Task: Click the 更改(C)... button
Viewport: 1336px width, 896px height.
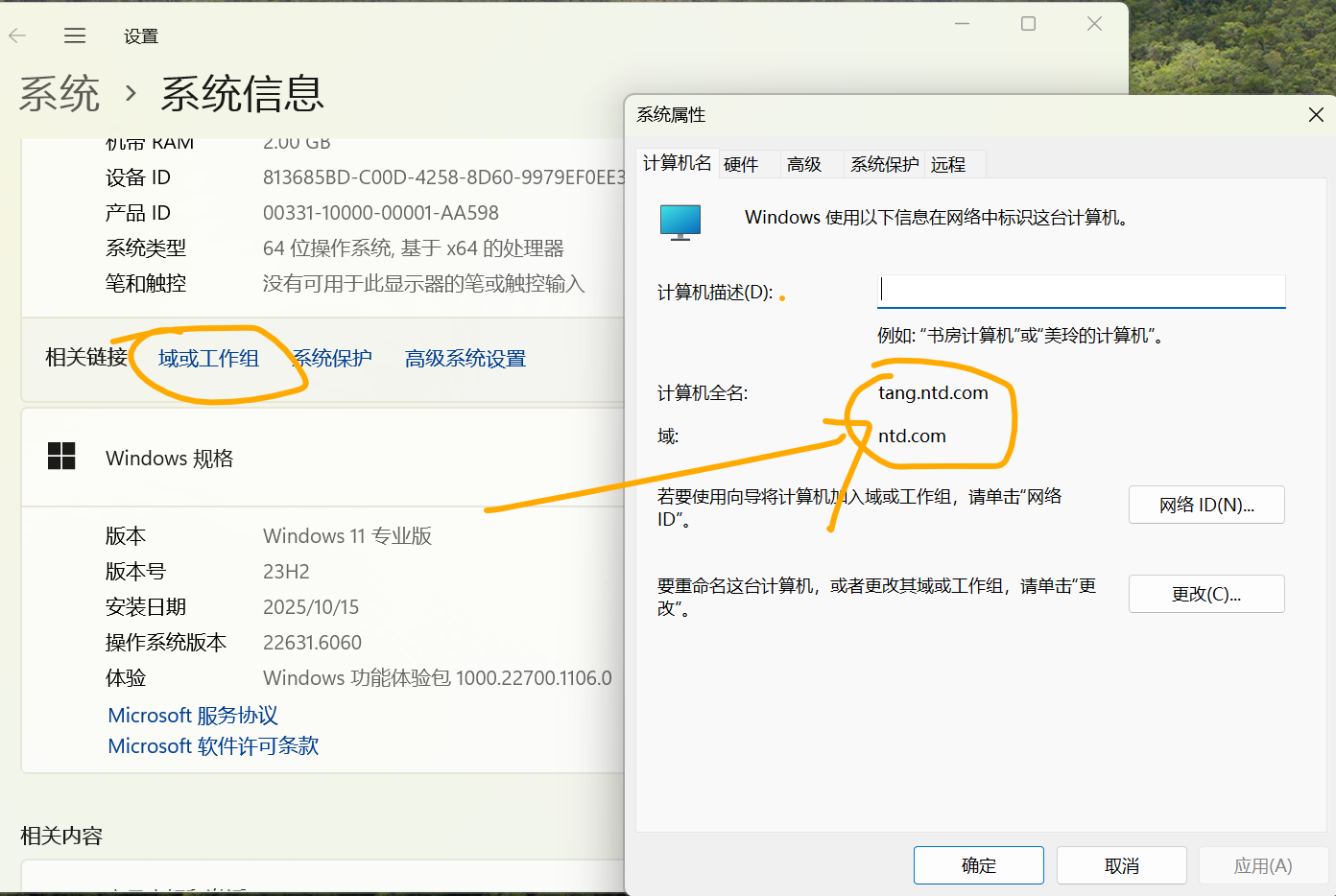Action: 1206,594
